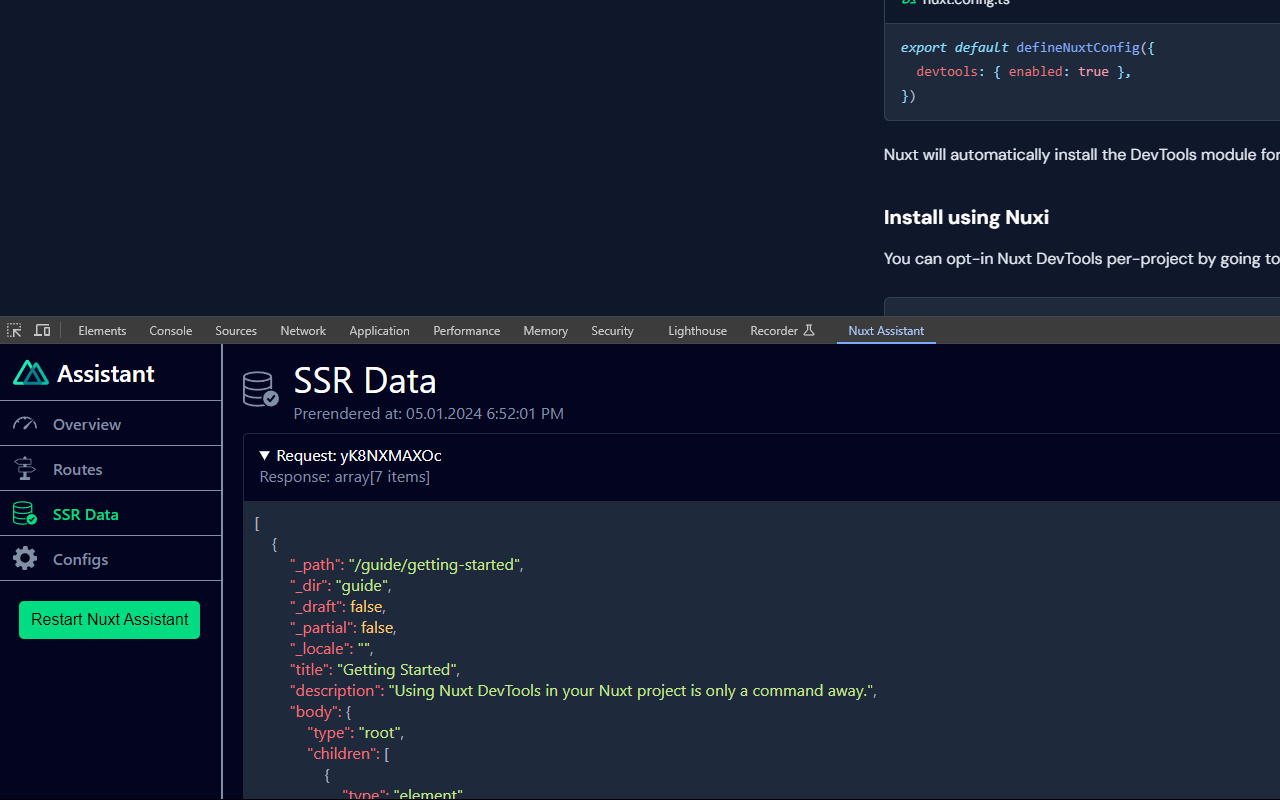Screen dimensions: 1280x800
Task: Click the Overview speedometer icon
Action: (25, 424)
